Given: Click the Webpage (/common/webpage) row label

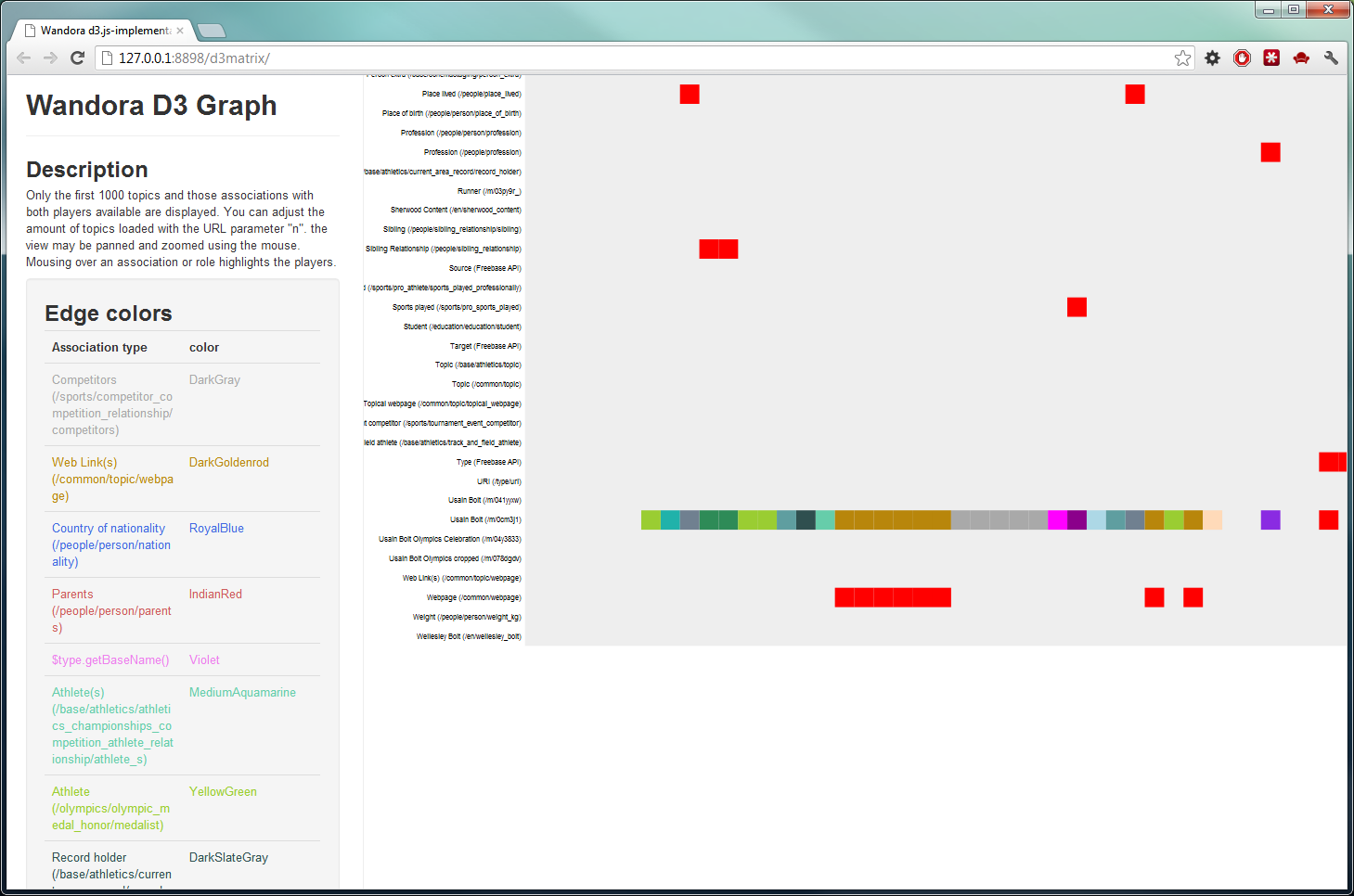Looking at the screenshot, I should 473,598.
